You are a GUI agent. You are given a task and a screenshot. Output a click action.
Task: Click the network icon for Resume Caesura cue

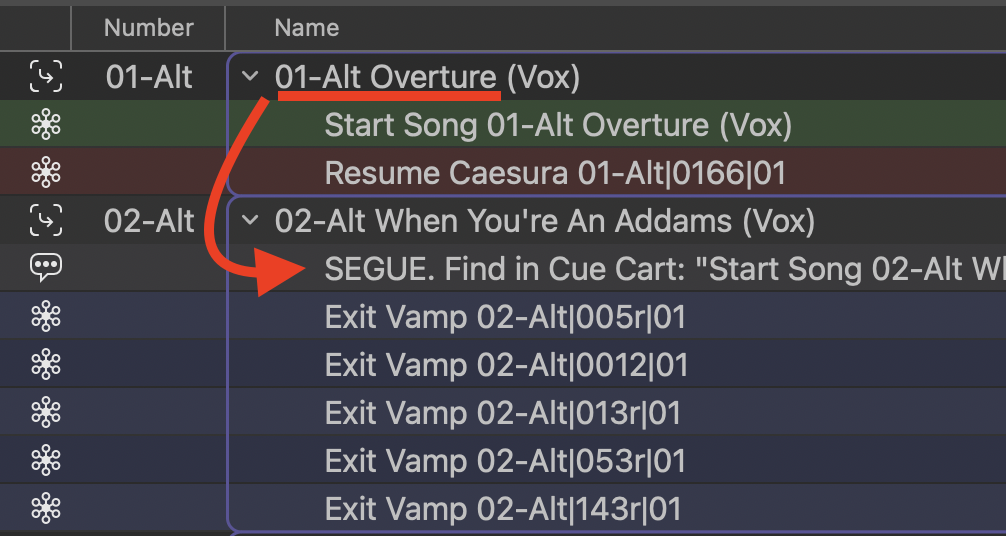[46, 172]
